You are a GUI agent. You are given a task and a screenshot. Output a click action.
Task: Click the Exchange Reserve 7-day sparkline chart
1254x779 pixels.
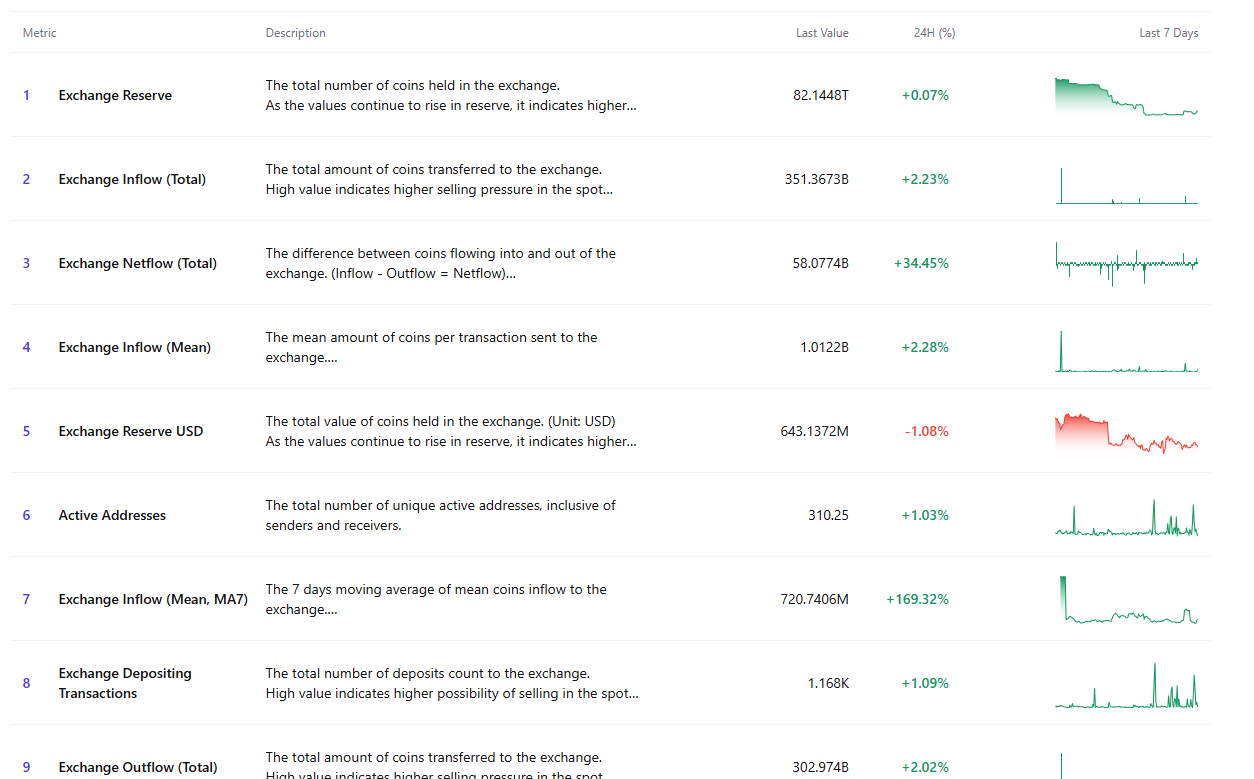tap(1126, 97)
